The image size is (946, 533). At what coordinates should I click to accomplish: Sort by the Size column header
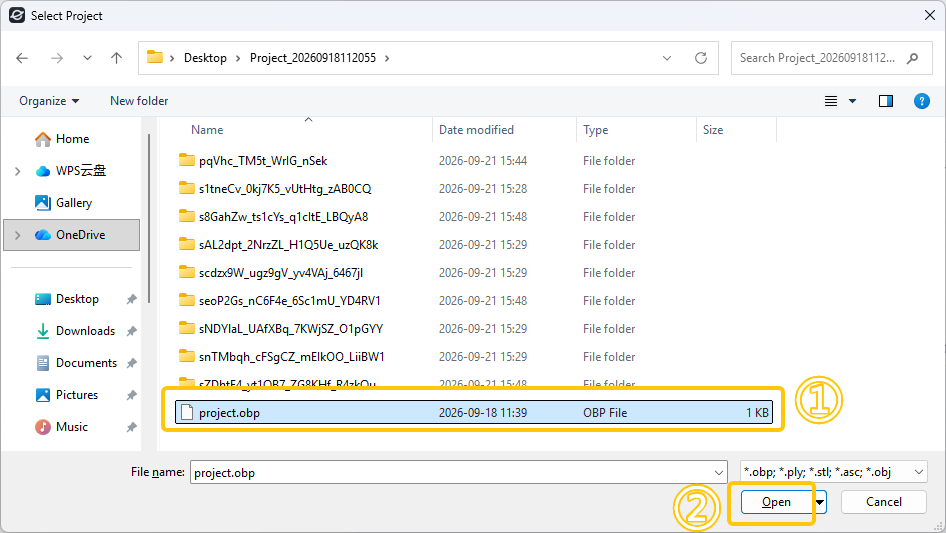(713, 130)
